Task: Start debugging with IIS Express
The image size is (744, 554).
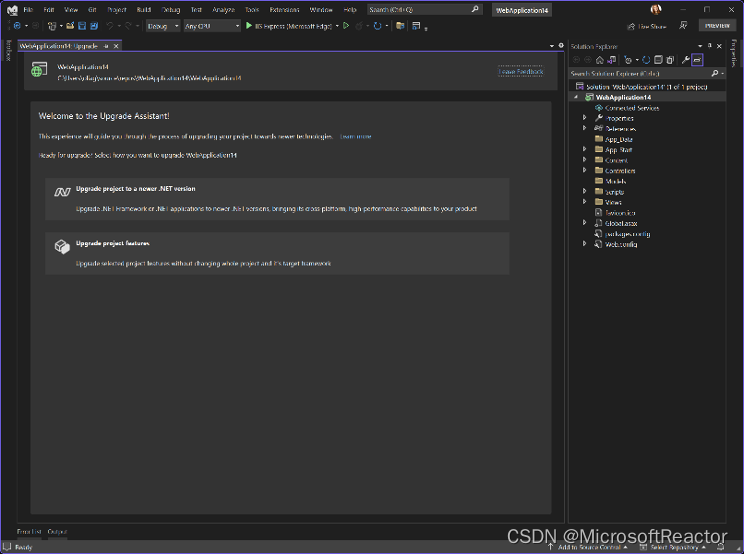Action: point(288,26)
